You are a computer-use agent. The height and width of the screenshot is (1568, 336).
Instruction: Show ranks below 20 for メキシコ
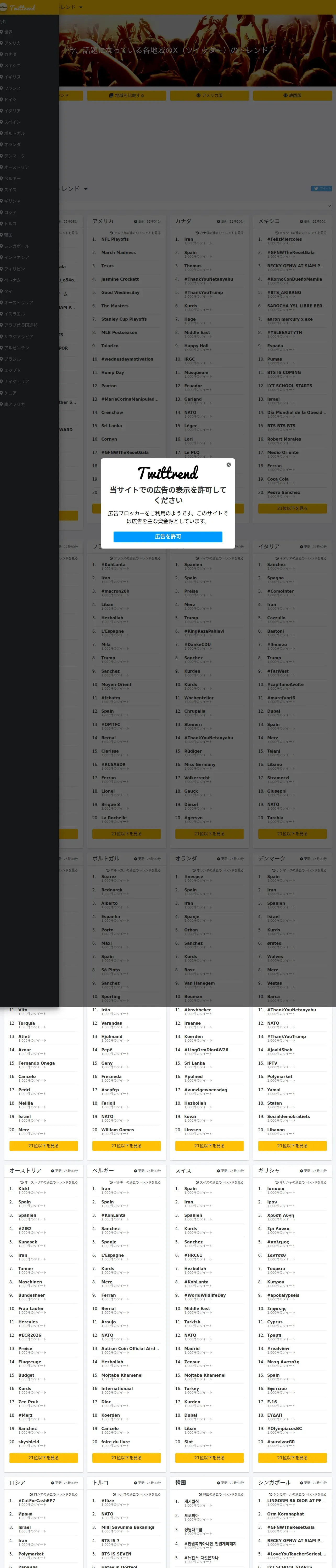pos(292,508)
